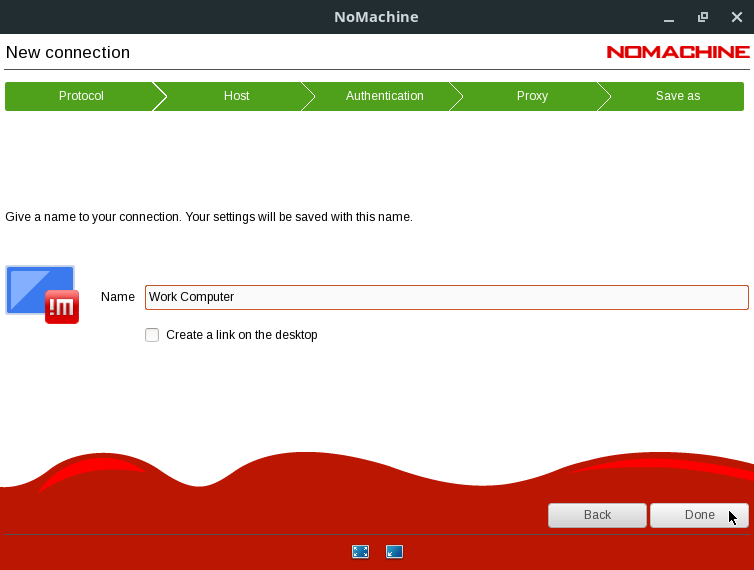
Task: Click the connection monitor icon
Action: (x=42, y=294)
